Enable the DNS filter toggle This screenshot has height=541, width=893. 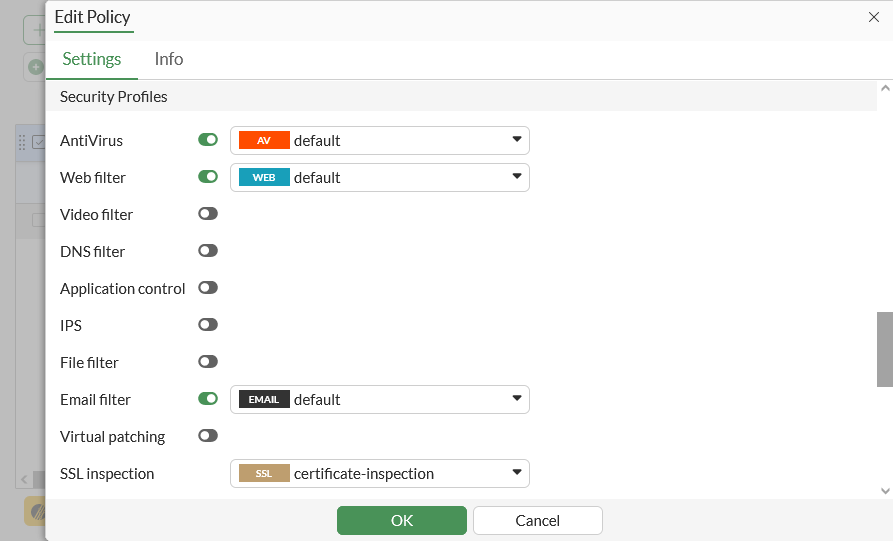pyautogui.click(x=208, y=251)
